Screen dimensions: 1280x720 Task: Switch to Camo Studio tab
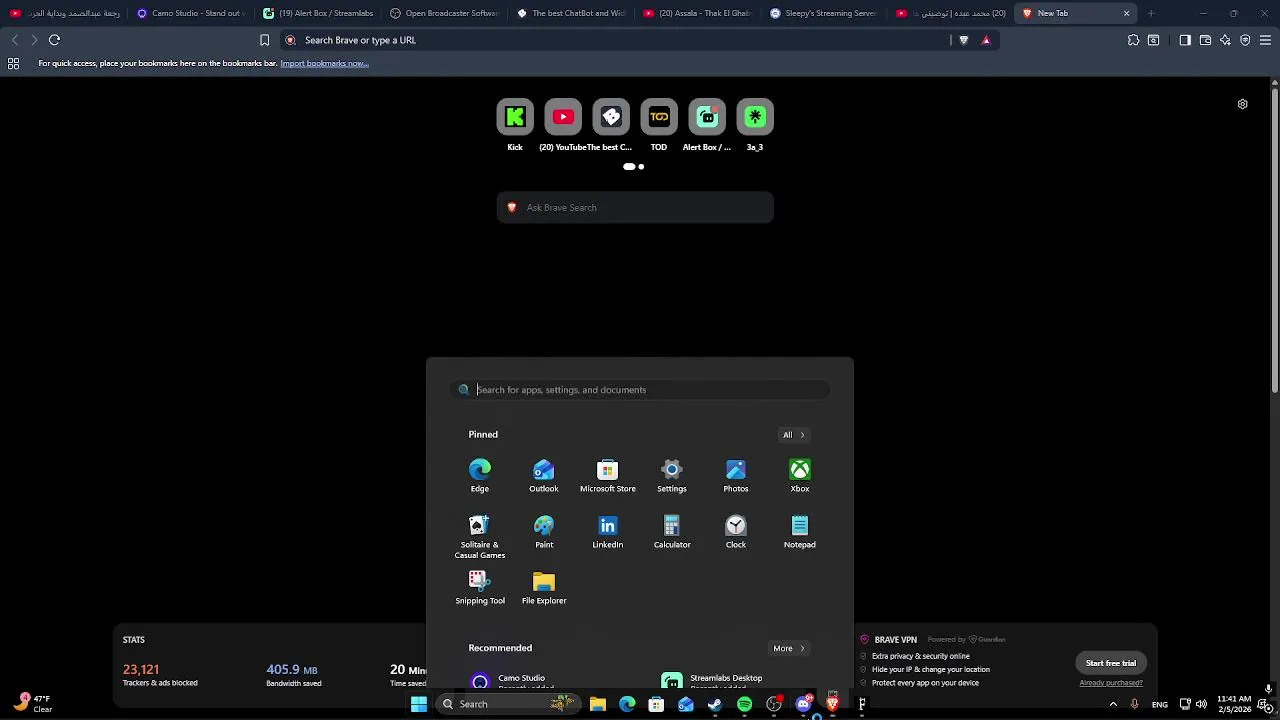point(189,13)
